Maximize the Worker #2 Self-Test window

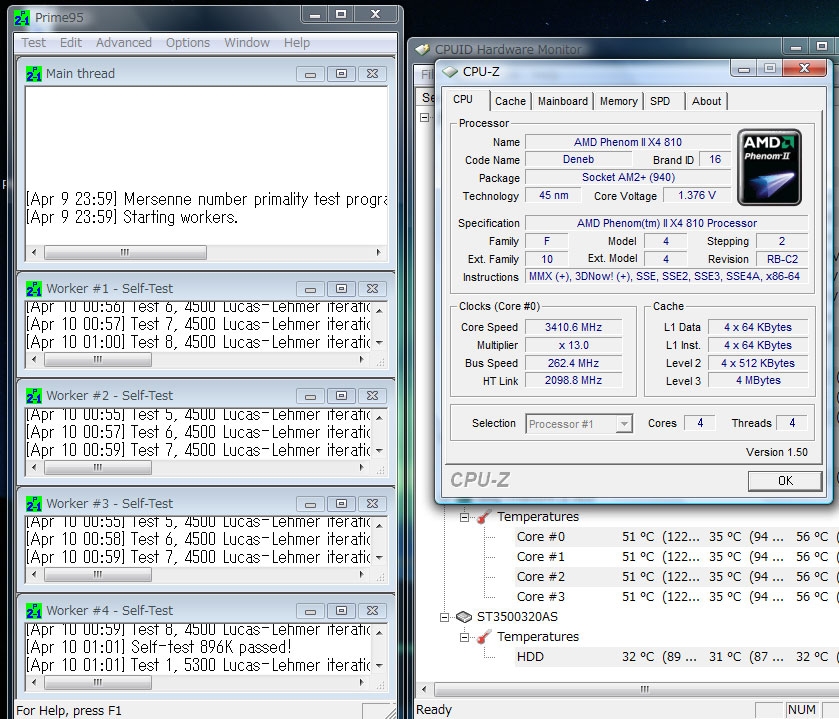click(341, 396)
